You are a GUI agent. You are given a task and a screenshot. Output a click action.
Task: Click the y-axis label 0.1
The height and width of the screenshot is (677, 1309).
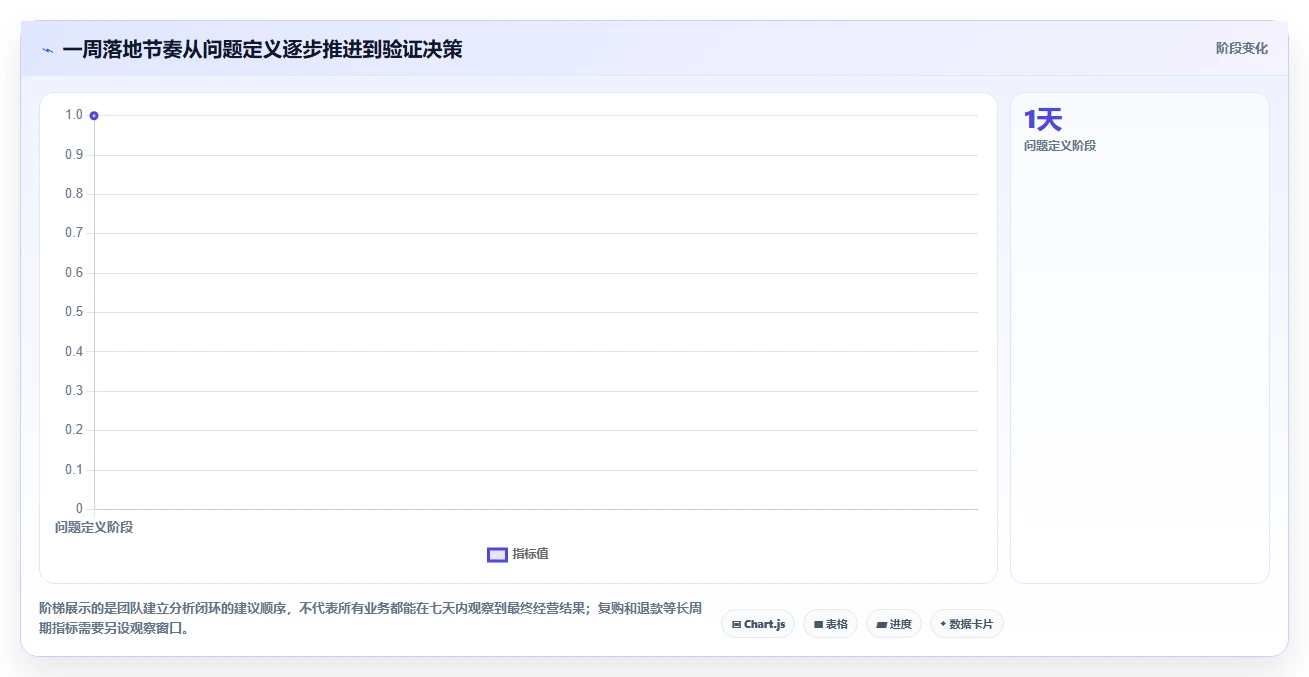tap(74, 470)
